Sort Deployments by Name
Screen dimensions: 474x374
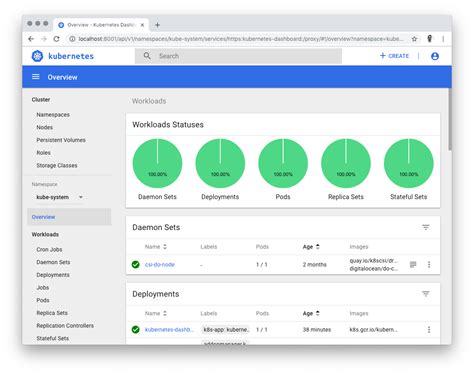[x=156, y=313]
